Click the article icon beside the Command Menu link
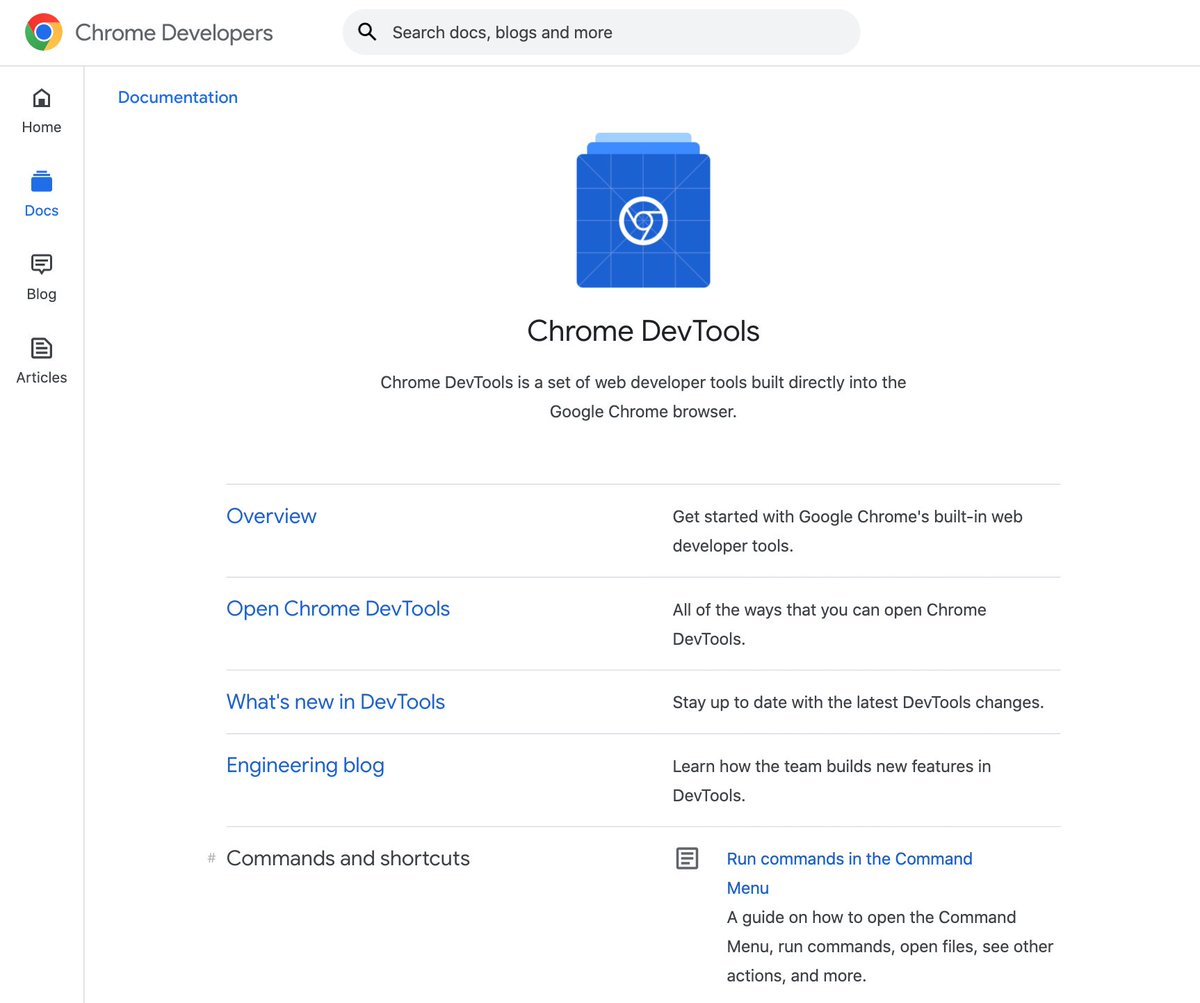This screenshot has height=1003, width=1200. click(687, 858)
